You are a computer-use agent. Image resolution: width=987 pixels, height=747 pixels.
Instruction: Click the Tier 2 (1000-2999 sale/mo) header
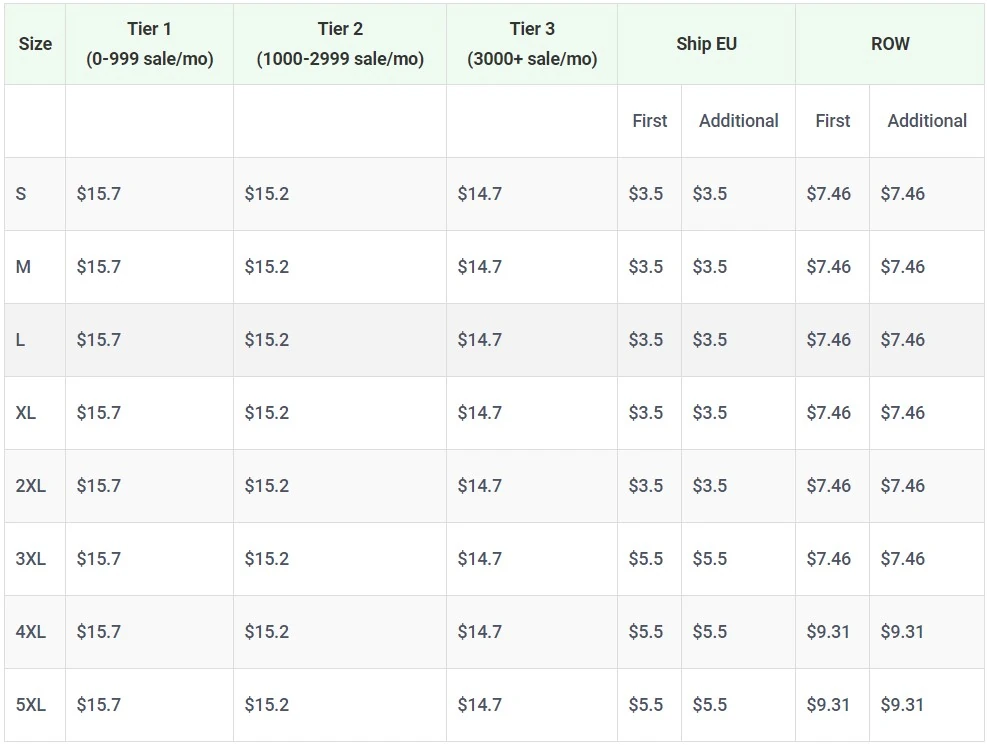click(x=340, y=44)
